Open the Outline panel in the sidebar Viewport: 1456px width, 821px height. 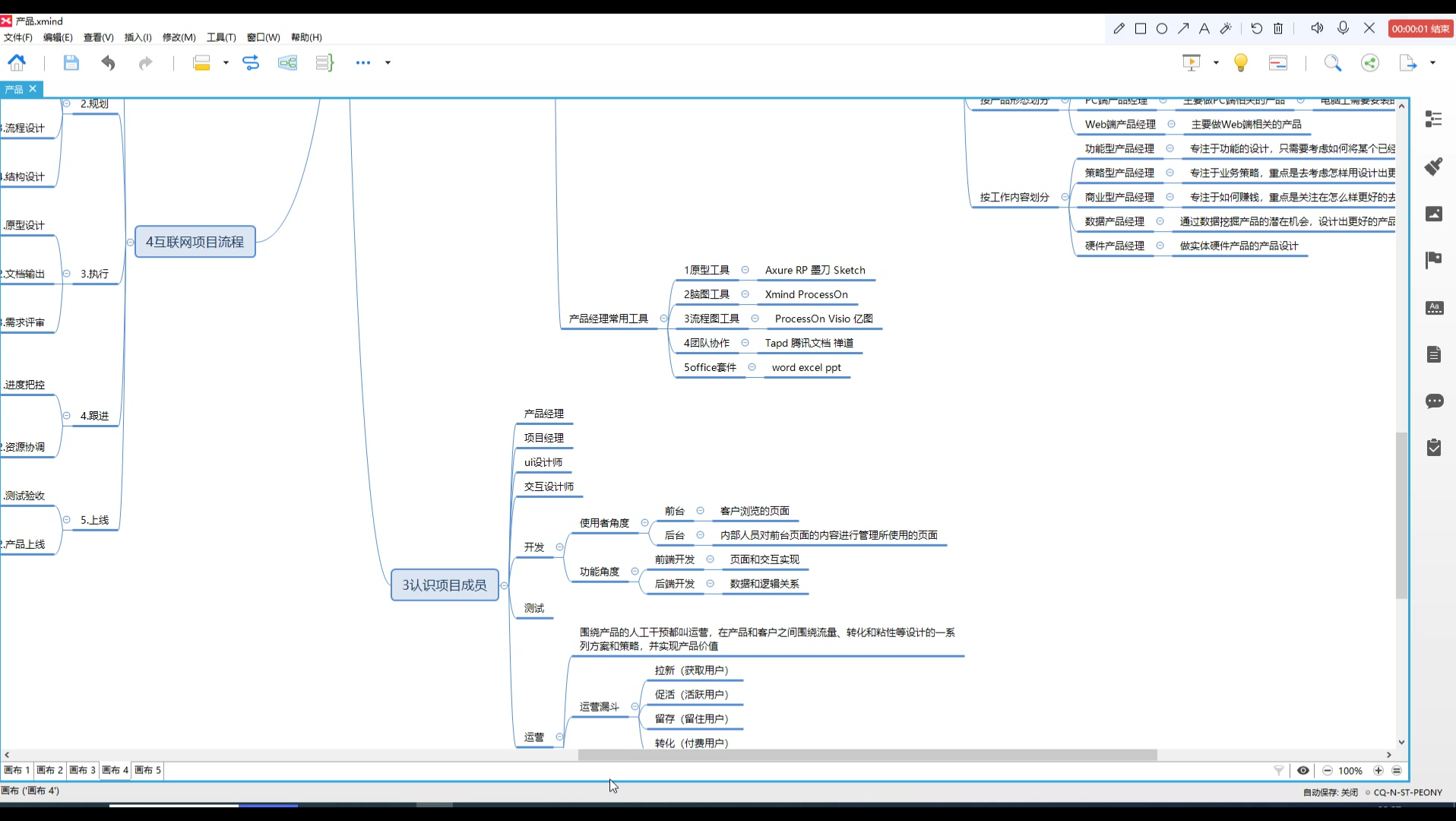click(x=1434, y=119)
